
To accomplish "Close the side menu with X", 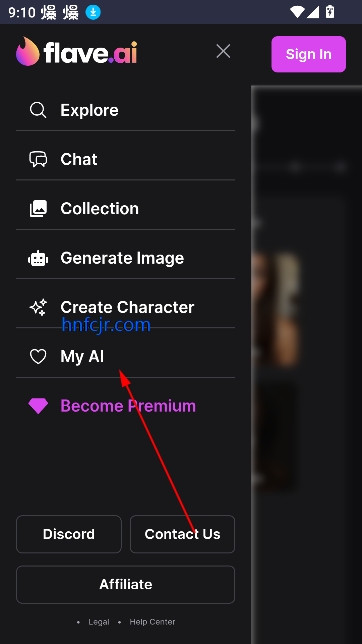I will click(x=223, y=51).
